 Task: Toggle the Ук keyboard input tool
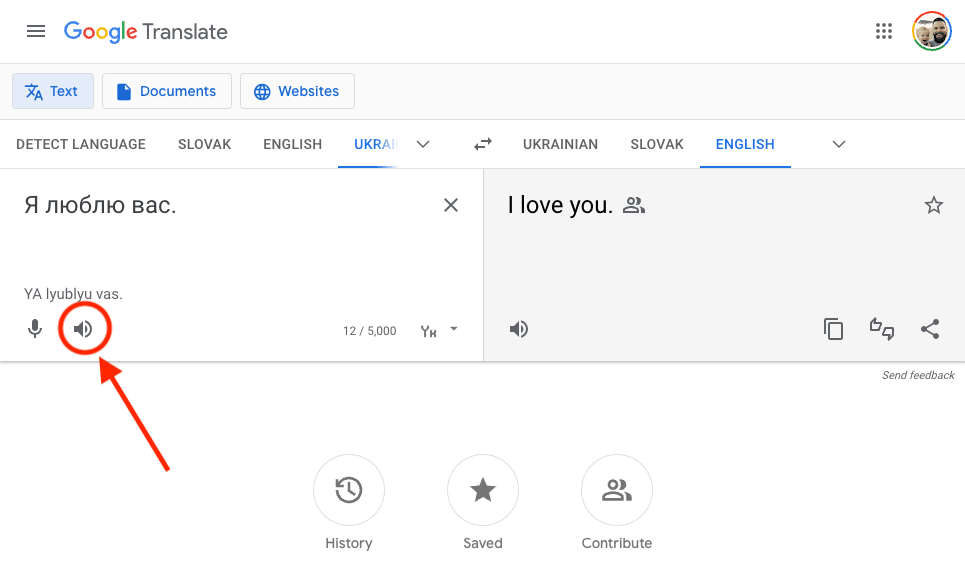click(428, 331)
